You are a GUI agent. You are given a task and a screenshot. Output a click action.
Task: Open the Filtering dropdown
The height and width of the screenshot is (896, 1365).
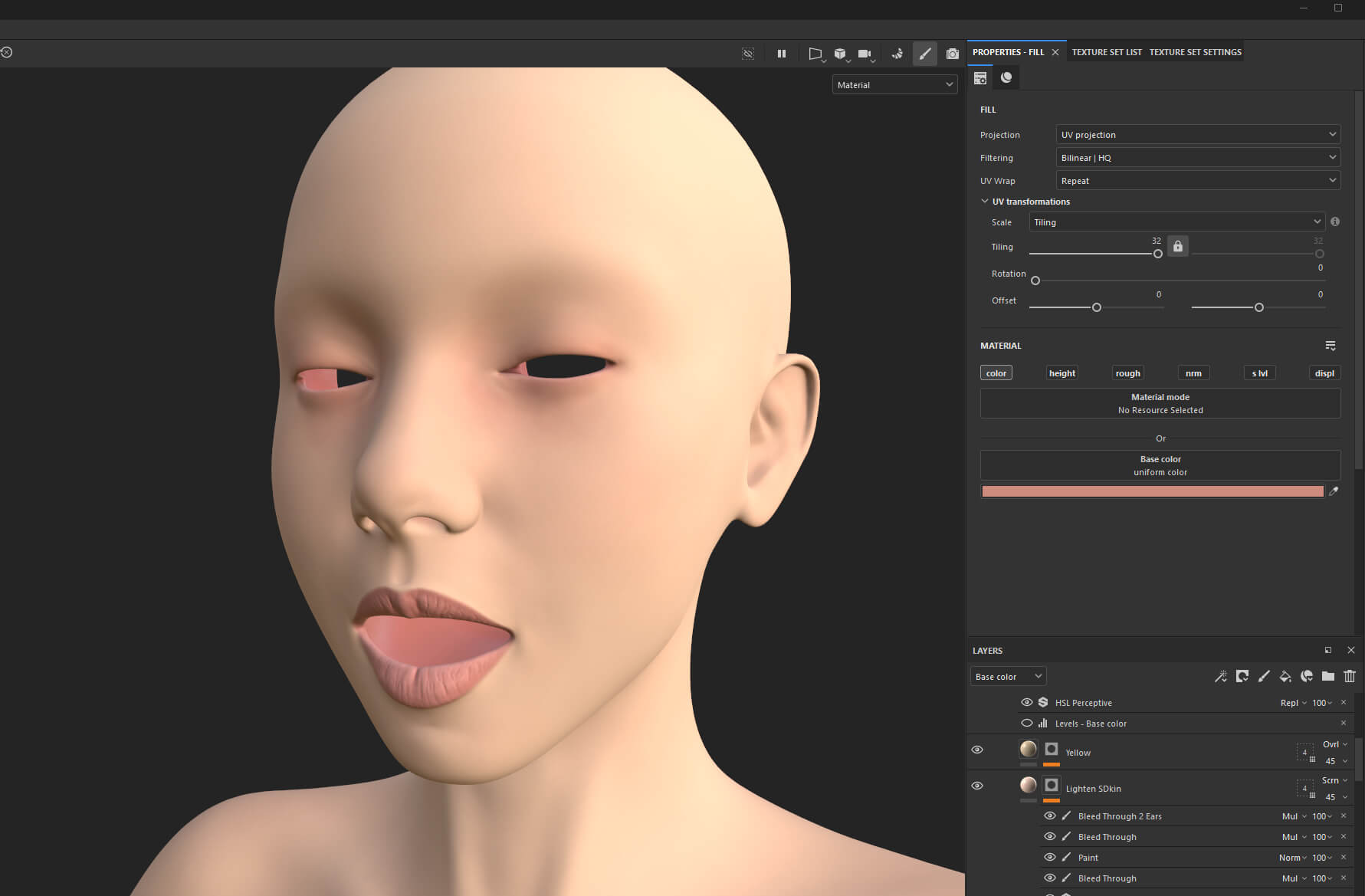[x=1198, y=157]
